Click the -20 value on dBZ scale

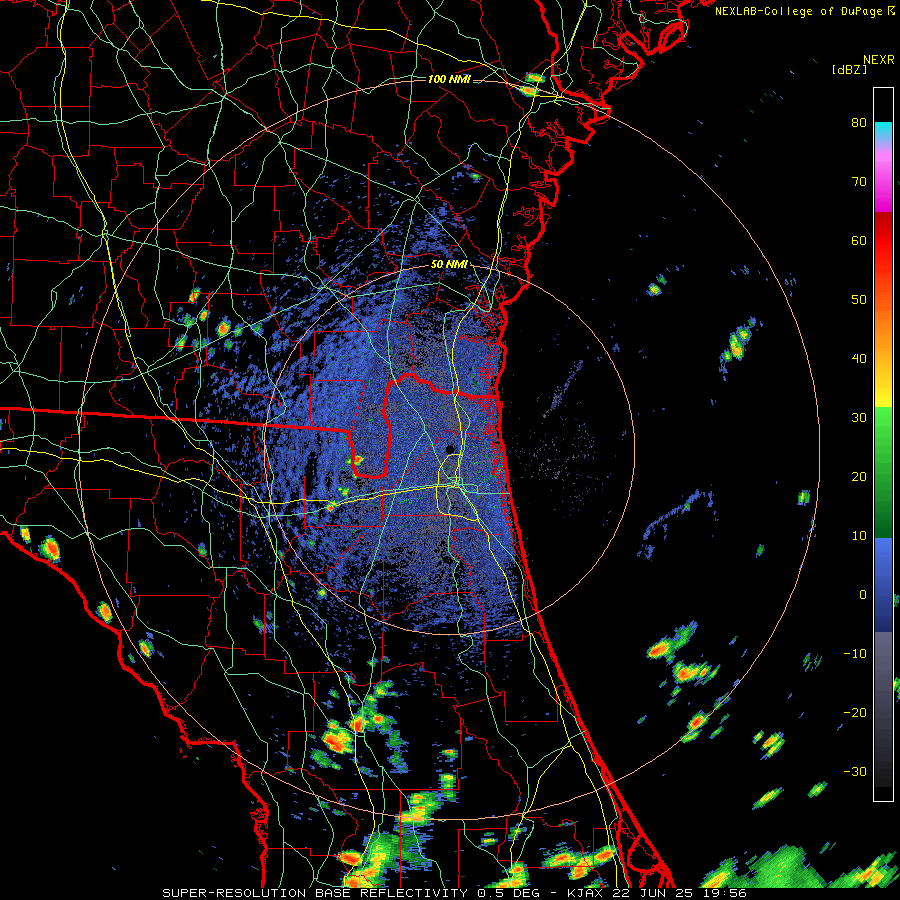coord(855,712)
